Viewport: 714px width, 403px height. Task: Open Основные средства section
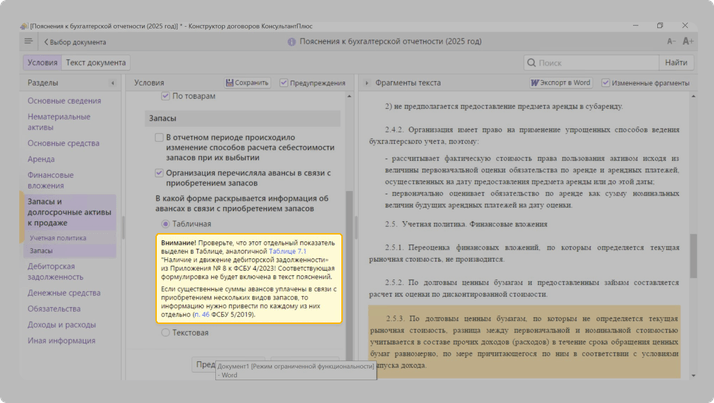pos(63,143)
